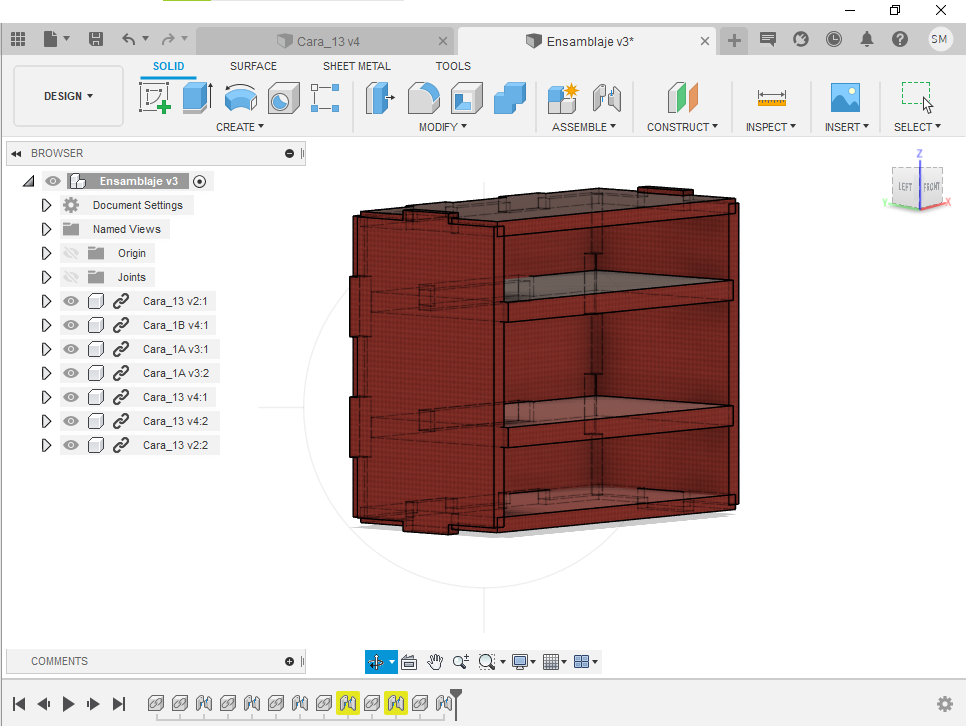Open the SM user profile button
Screen dimensions: 966x726
940,39
